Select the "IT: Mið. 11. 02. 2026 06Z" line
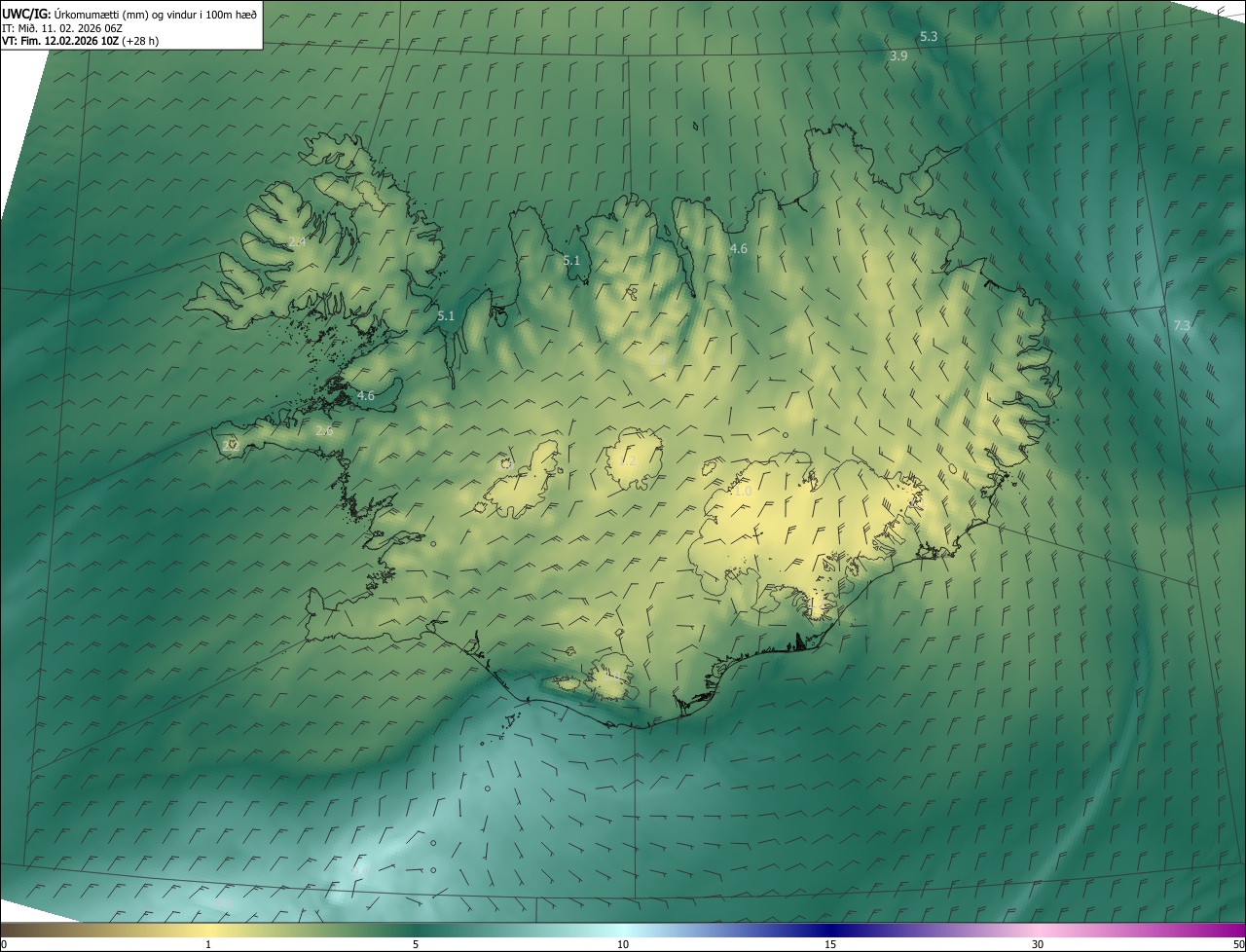 pyautogui.click(x=61, y=28)
